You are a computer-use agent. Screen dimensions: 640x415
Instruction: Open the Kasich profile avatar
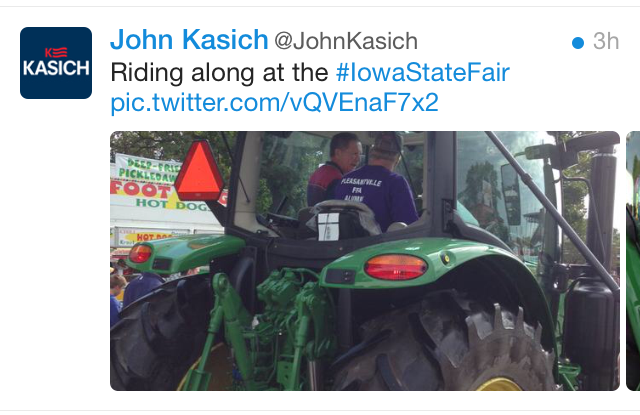coord(56,63)
